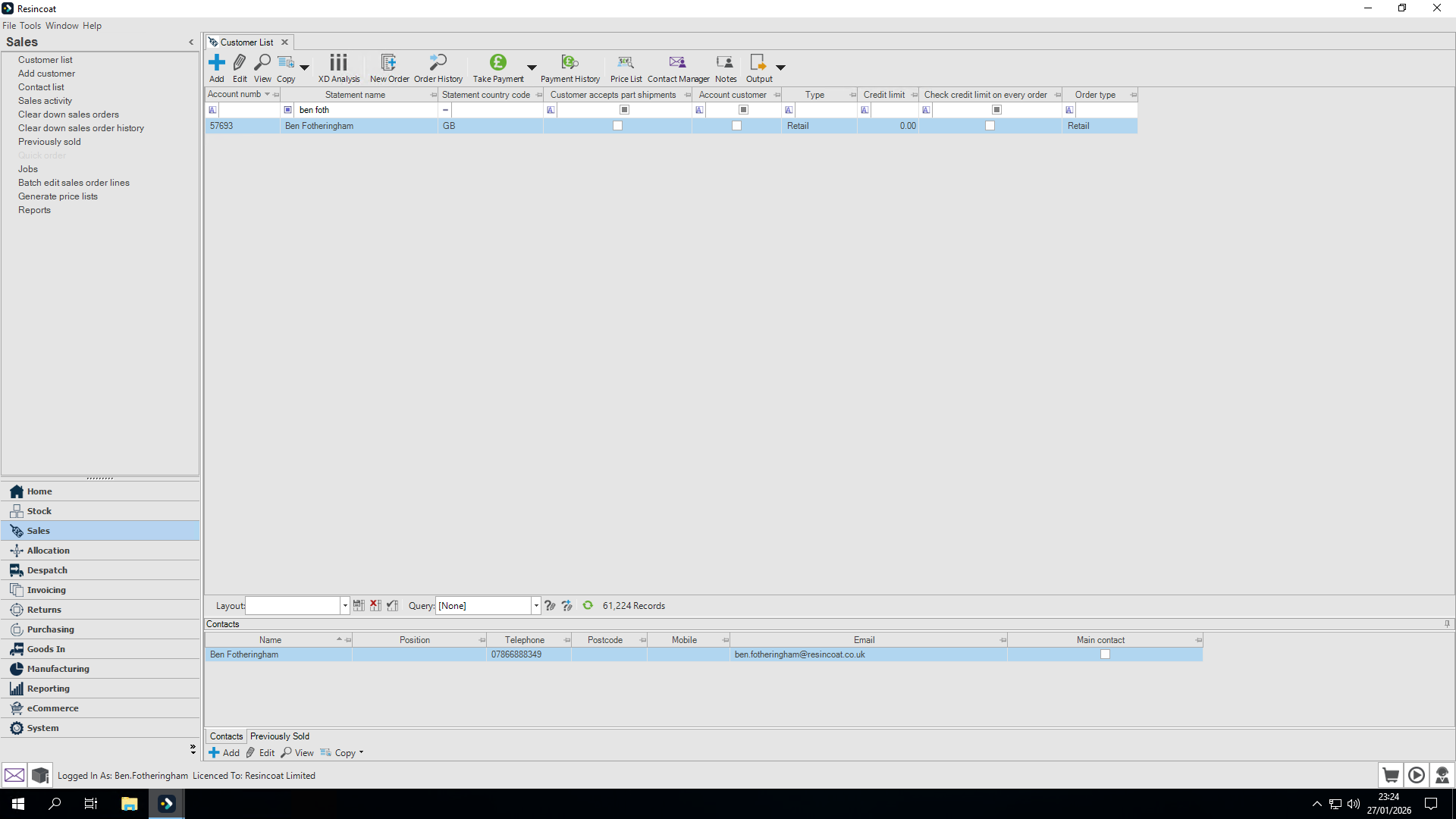Open the Price List tool
This screenshot has height=819, width=1456.
[626, 63]
